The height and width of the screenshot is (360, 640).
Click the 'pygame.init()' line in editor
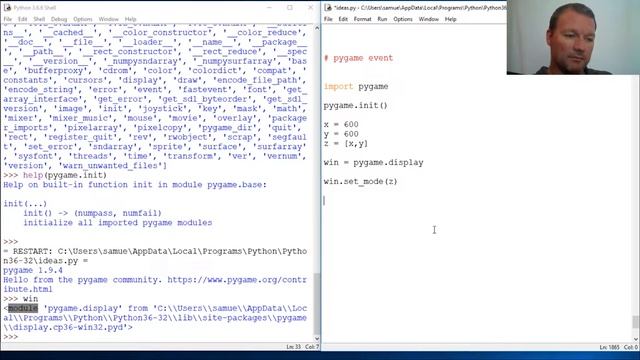[356, 105]
